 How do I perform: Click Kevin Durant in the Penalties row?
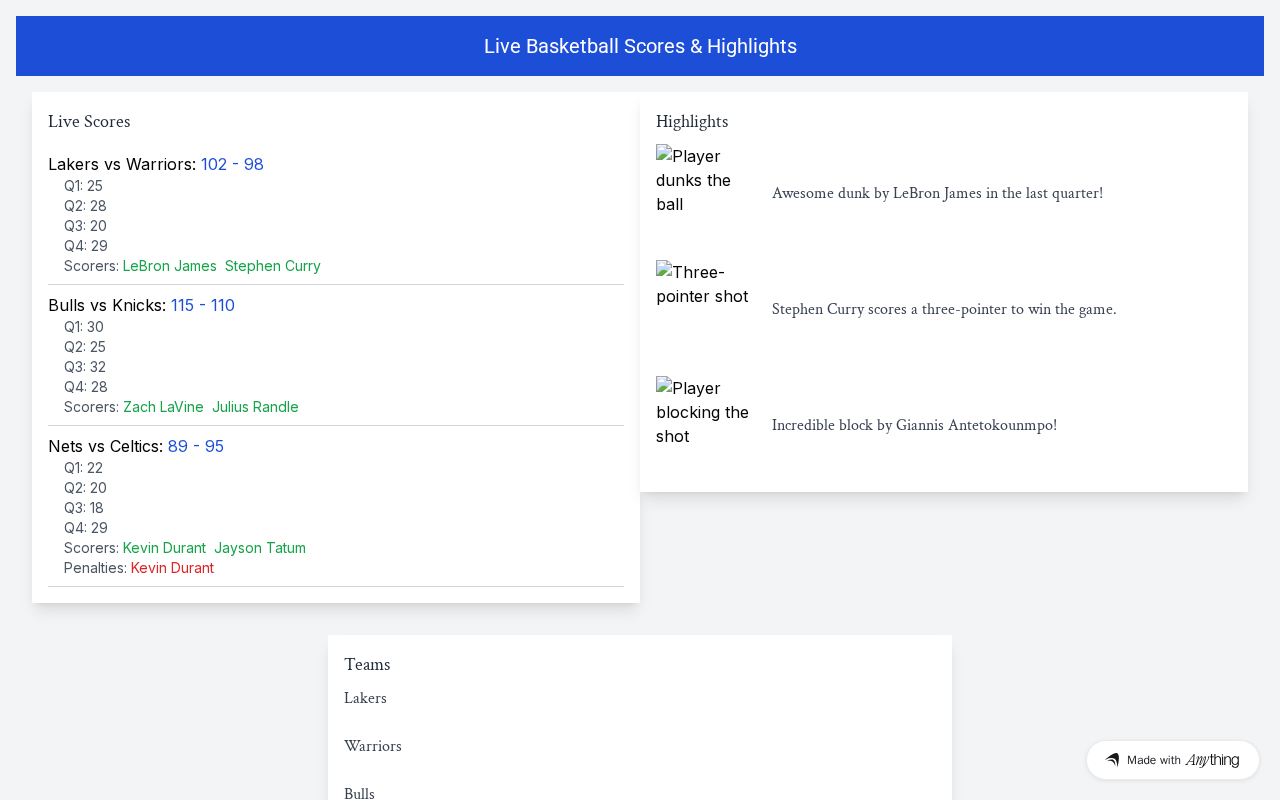[x=172, y=568]
